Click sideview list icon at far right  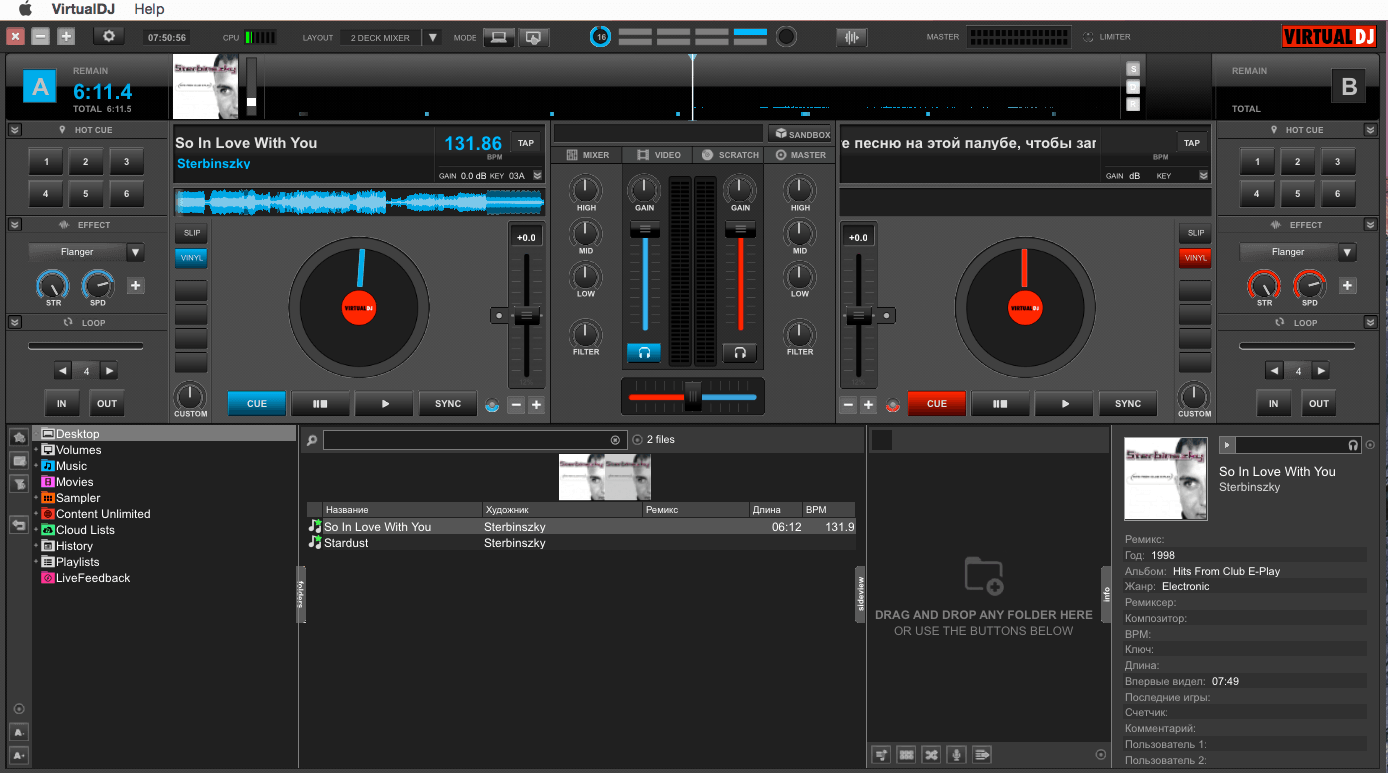(982, 754)
